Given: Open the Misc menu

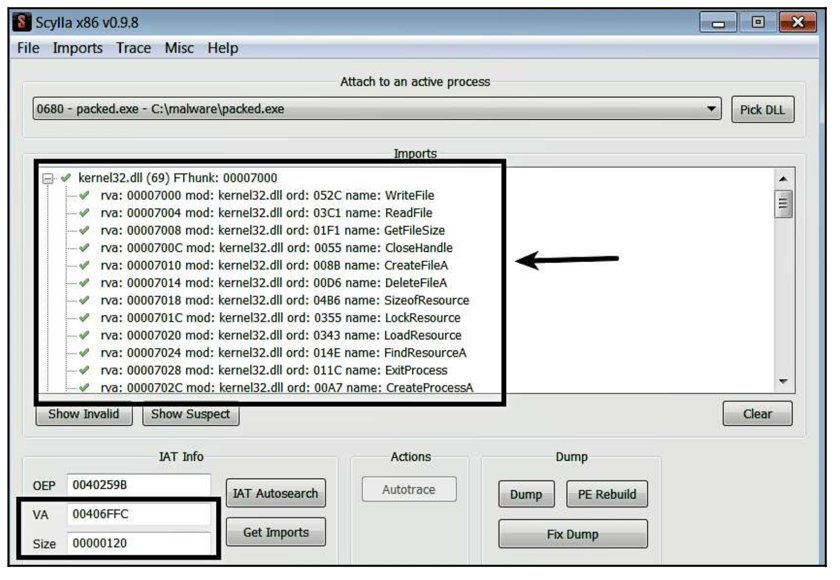Looking at the screenshot, I should 179,48.
